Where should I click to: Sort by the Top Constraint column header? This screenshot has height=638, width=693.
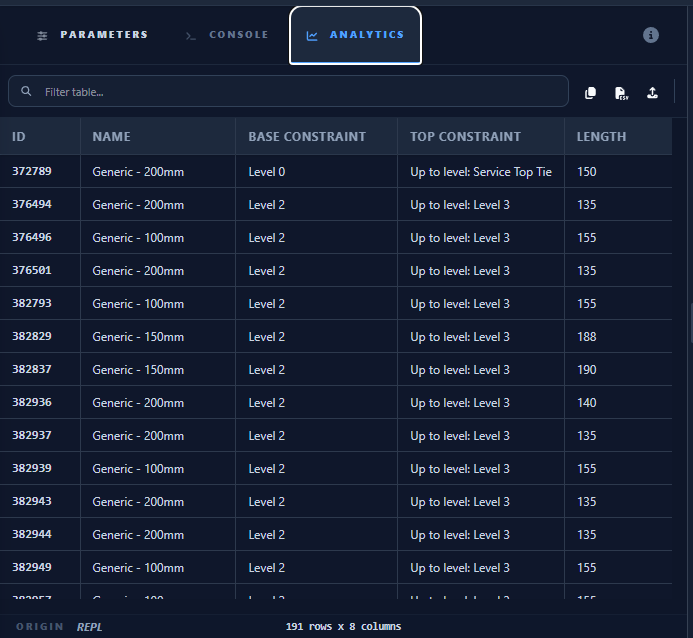coord(465,137)
